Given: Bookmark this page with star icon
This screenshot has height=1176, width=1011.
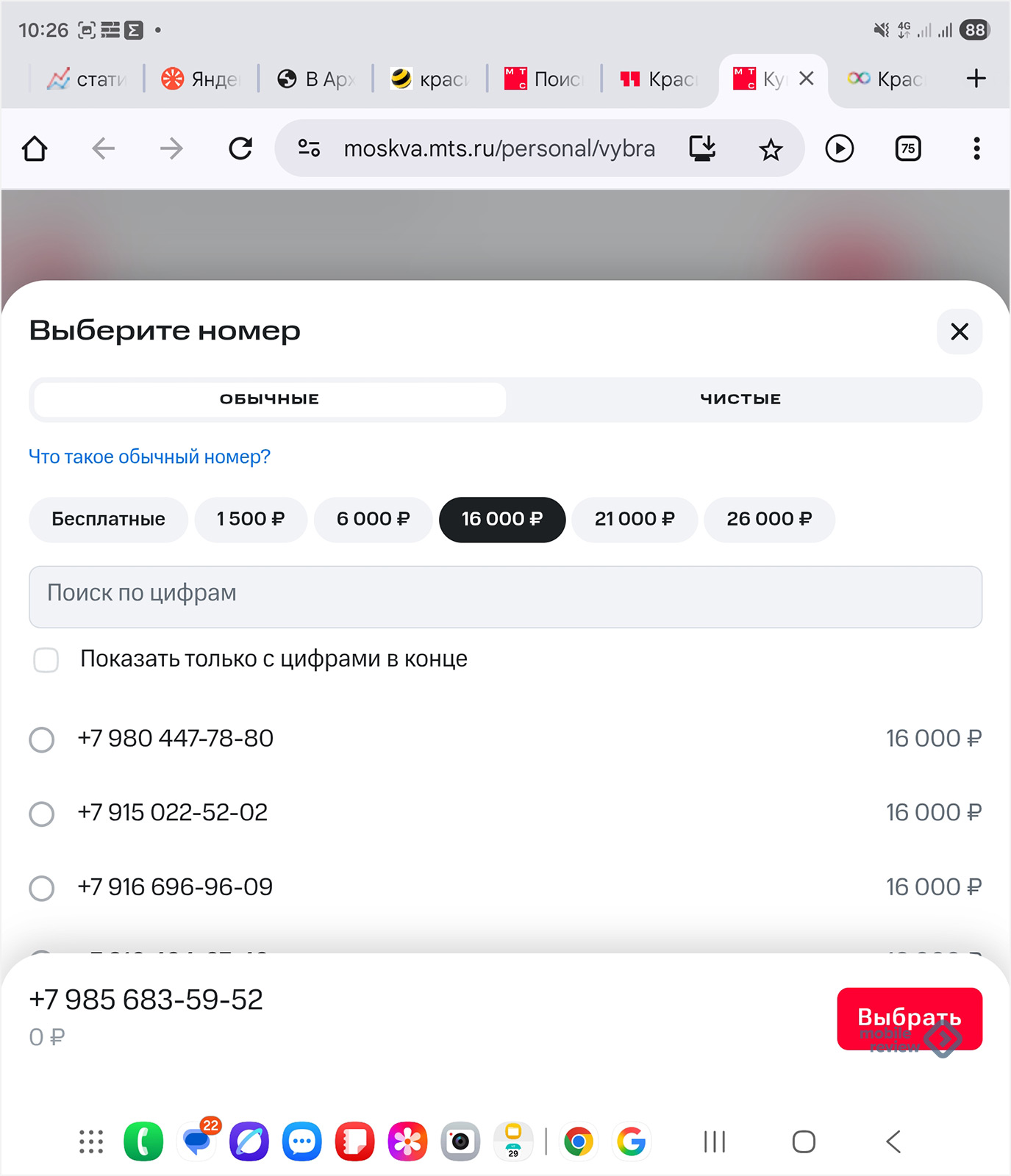Looking at the screenshot, I should (771, 149).
